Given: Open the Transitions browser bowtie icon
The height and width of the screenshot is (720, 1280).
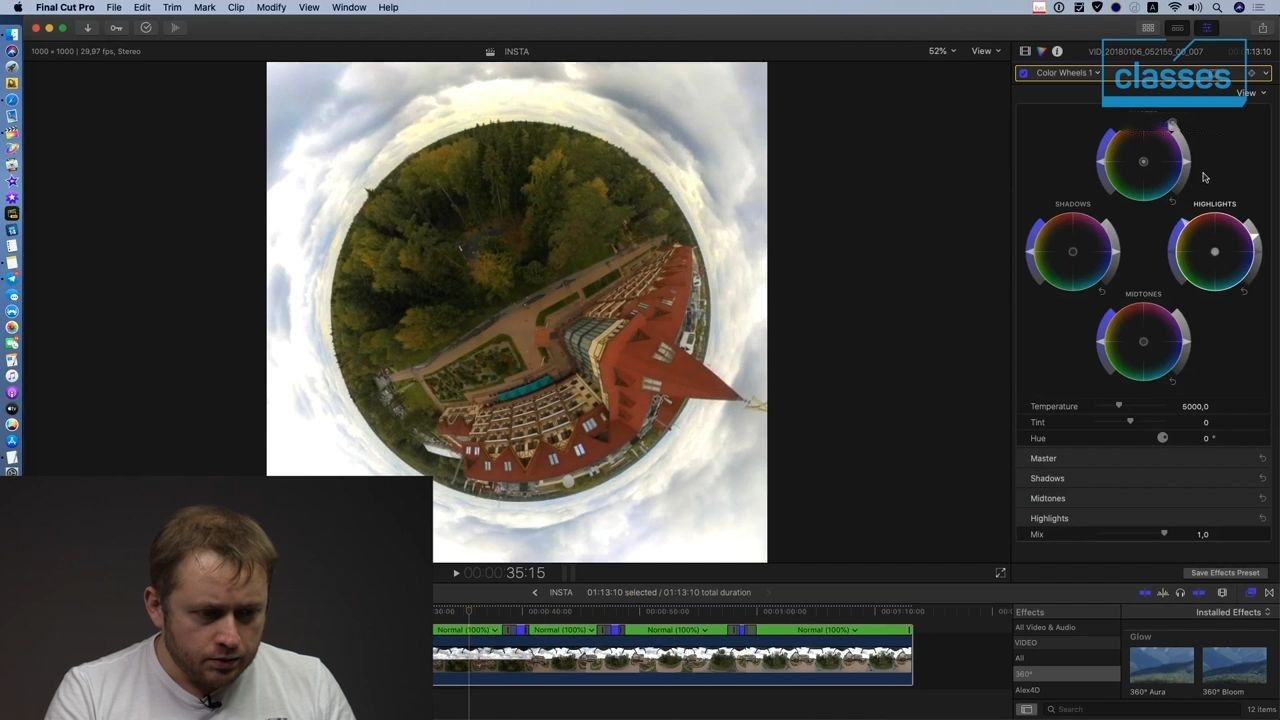Looking at the screenshot, I should 1269,593.
